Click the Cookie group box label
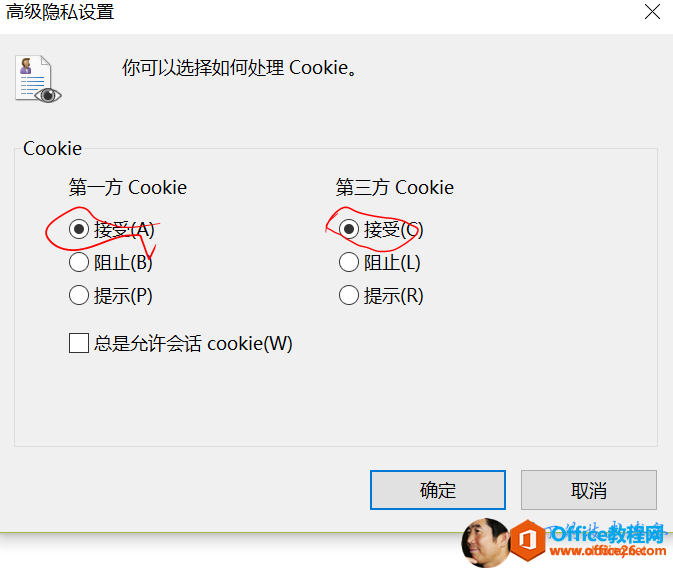Screen dimensions: 673x568 tap(52, 149)
